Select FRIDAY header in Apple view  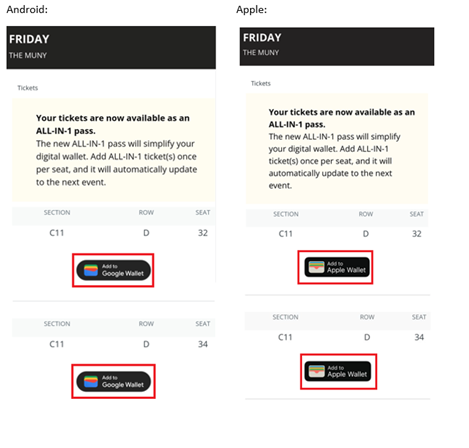tap(262, 38)
